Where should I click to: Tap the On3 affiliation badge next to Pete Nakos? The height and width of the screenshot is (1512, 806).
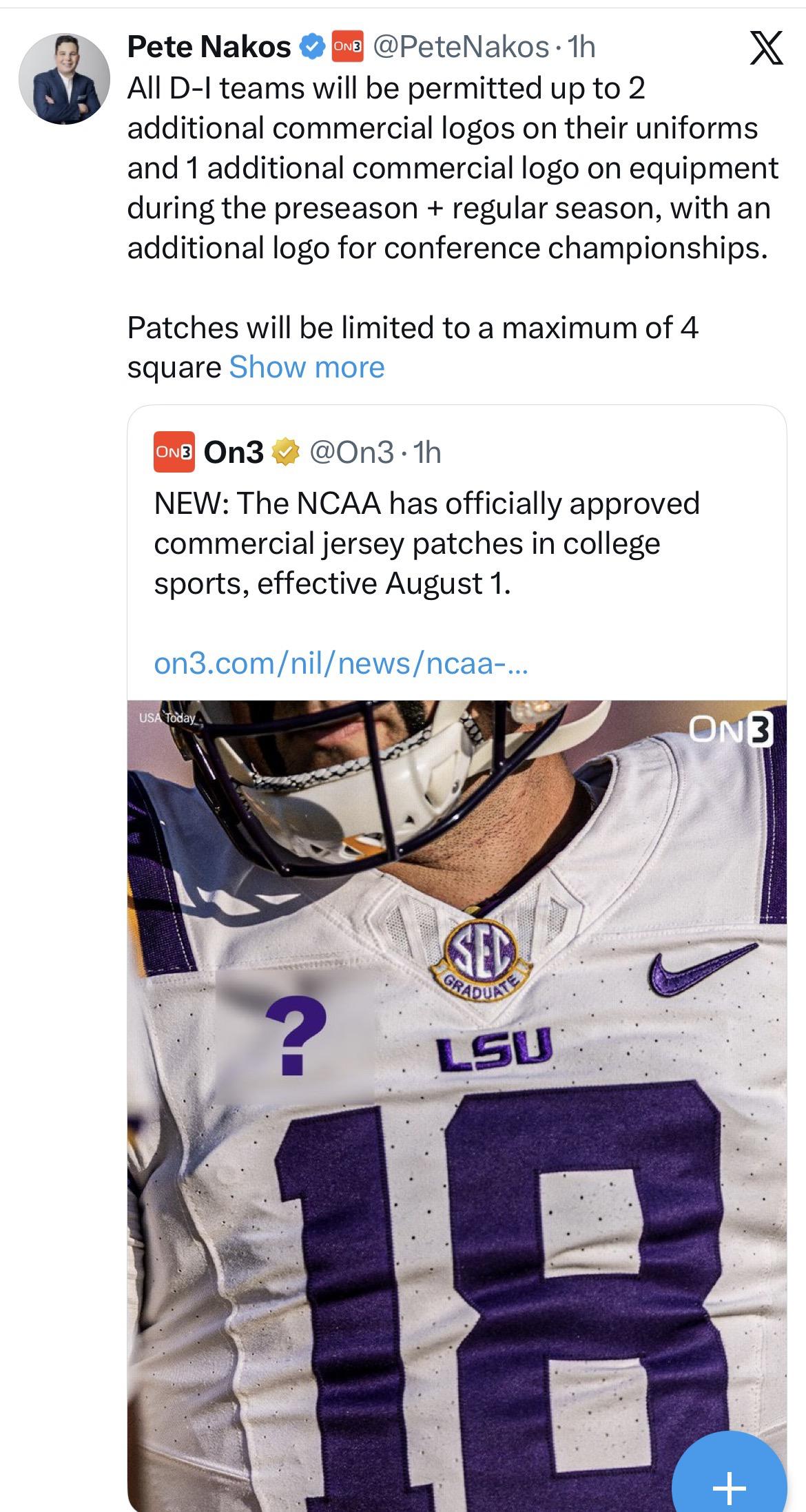[348, 47]
